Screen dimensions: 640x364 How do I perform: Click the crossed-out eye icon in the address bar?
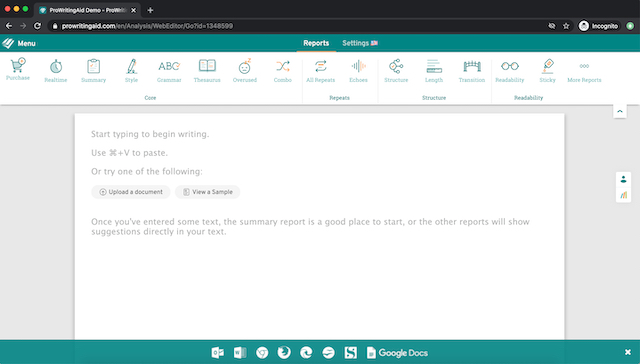[x=552, y=26]
